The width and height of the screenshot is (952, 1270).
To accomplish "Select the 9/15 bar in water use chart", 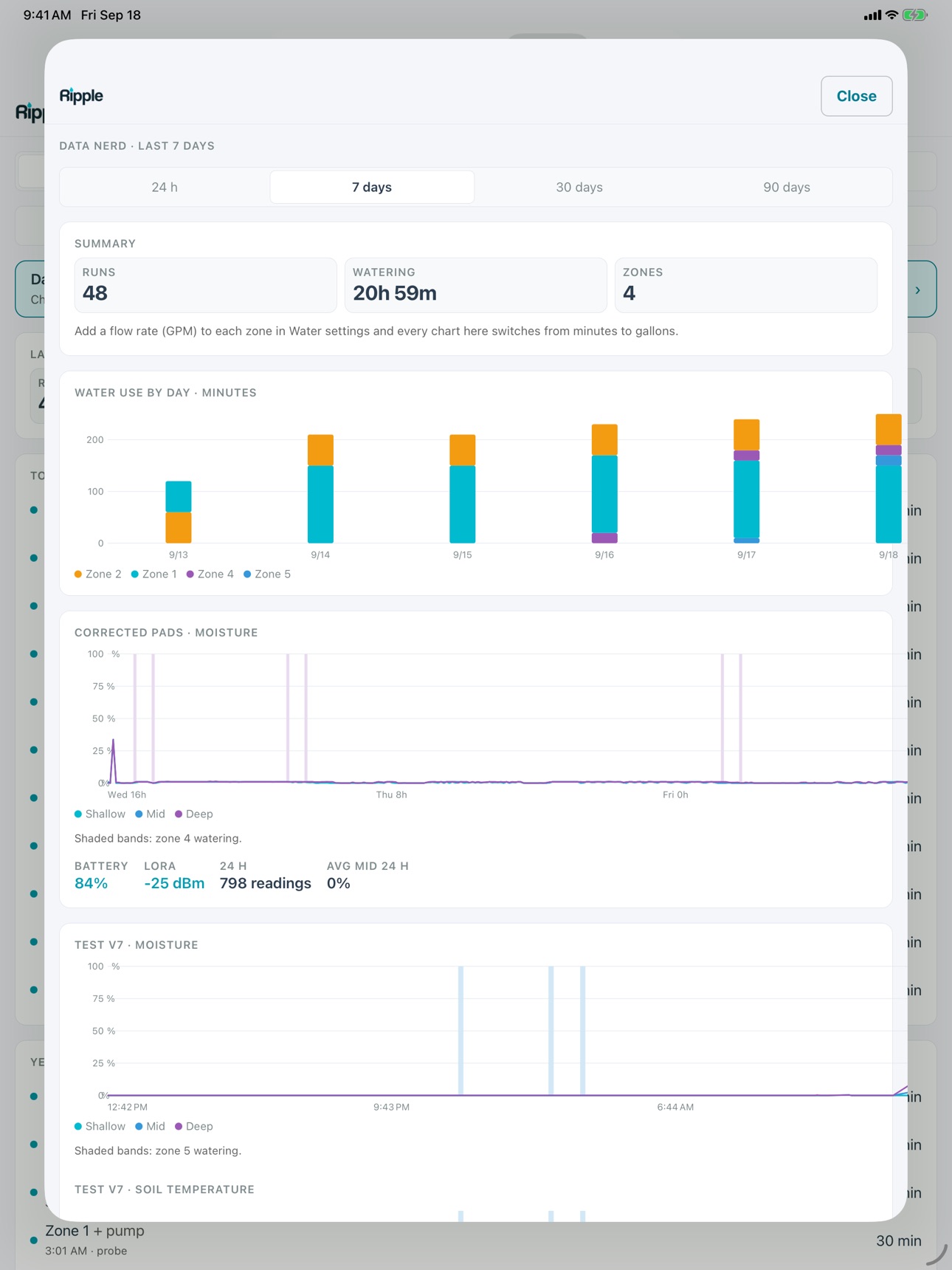I will point(463,489).
